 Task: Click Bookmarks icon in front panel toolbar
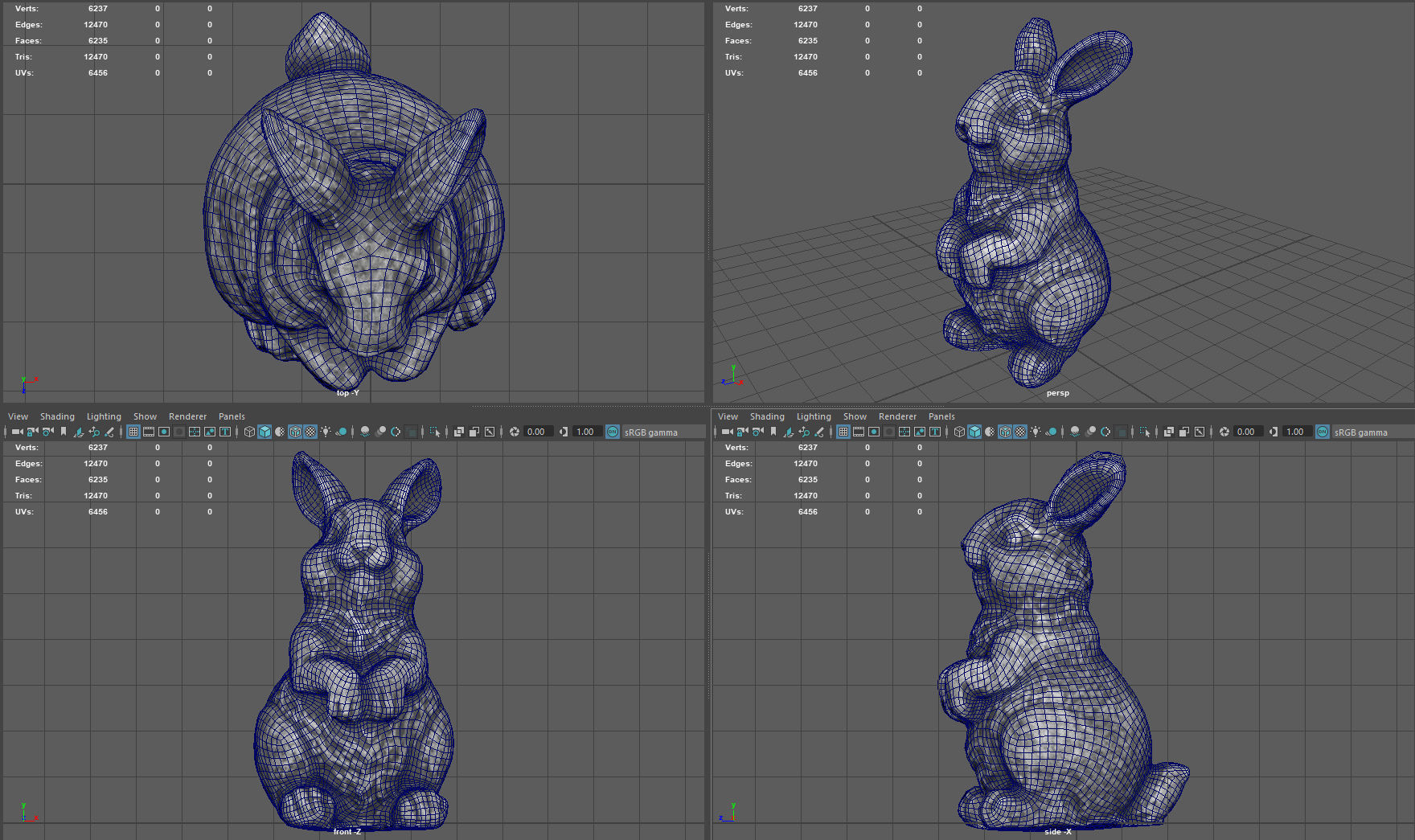pos(64,432)
